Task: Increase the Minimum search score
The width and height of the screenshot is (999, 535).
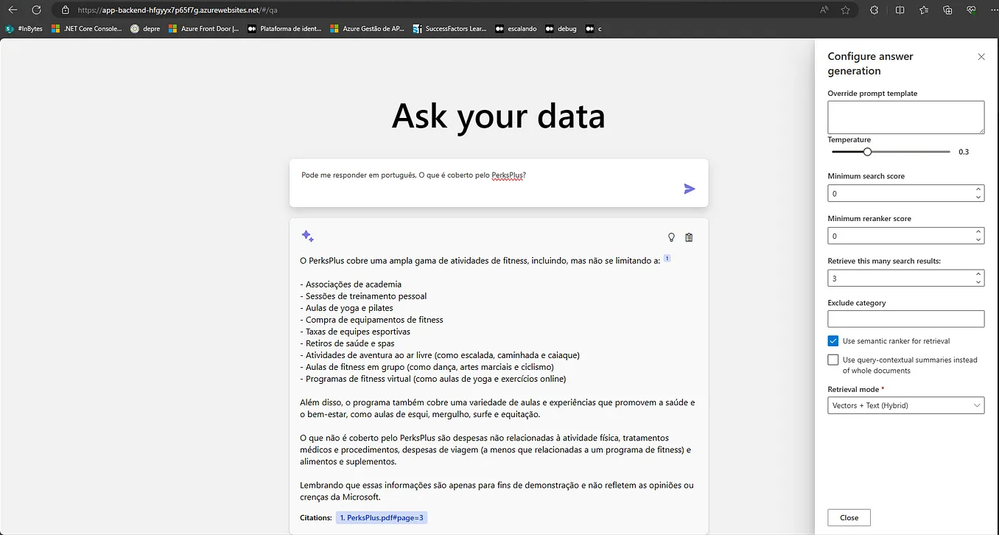Action: pyautogui.click(x=978, y=189)
